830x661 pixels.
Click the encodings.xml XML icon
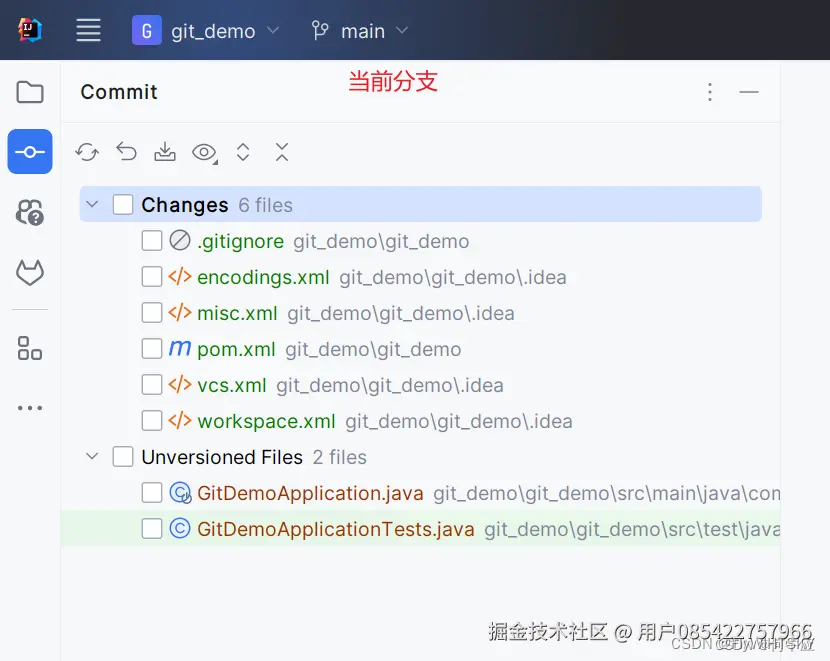coord(180,277)
